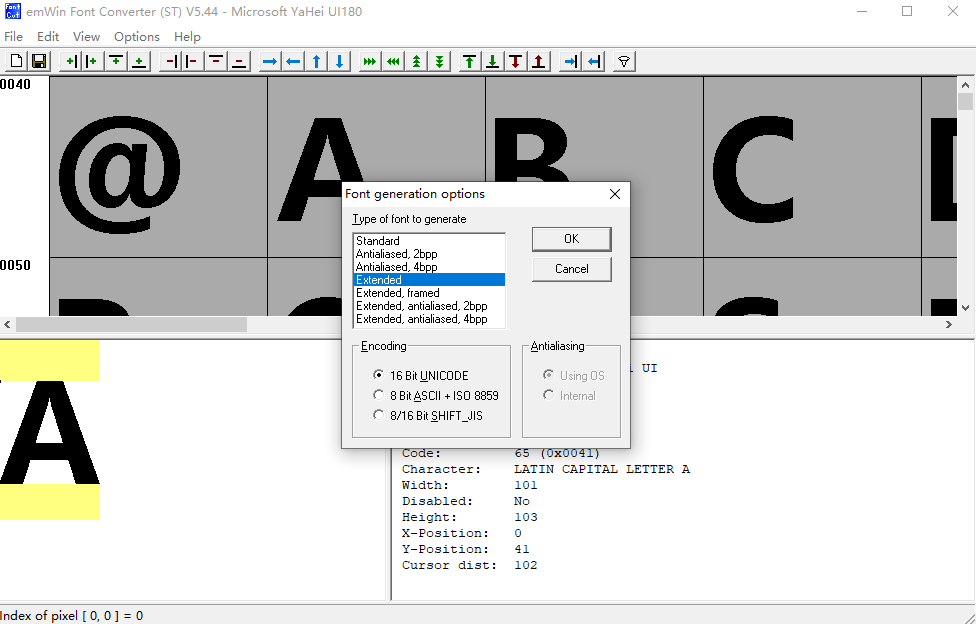Click red up arrow with bottom bar
This screenshot has height=624, width=976.
[539, 61]
